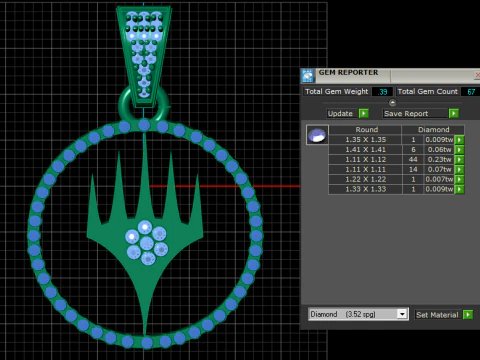Select the 1.33 X 1.33 size cell
The width and height of the screenshot is (480, 360).
point(366,189)
